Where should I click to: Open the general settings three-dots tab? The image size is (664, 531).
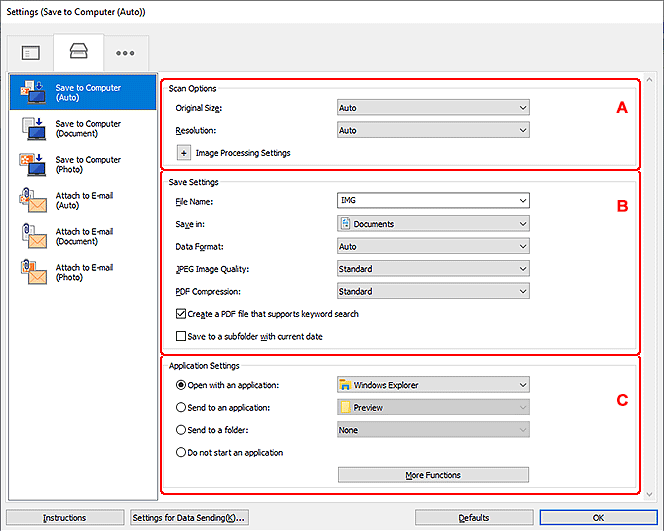(124, 51)
